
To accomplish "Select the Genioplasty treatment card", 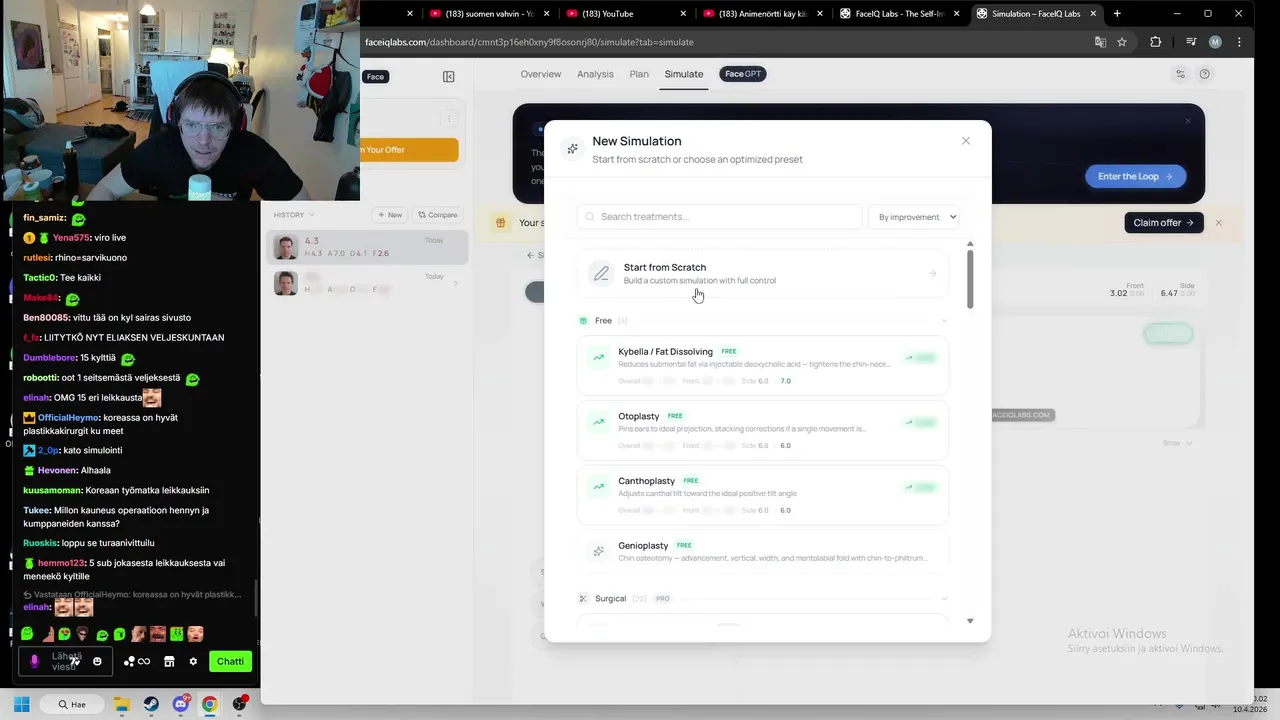I will point(762,552).
